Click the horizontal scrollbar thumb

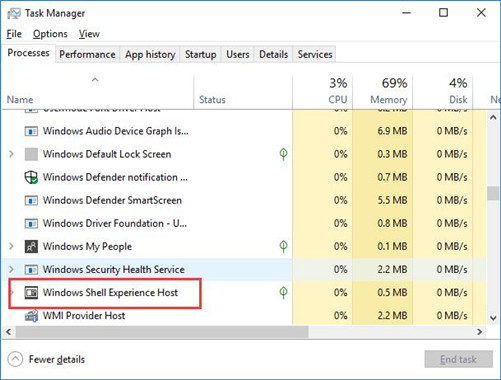pos(162,332)
